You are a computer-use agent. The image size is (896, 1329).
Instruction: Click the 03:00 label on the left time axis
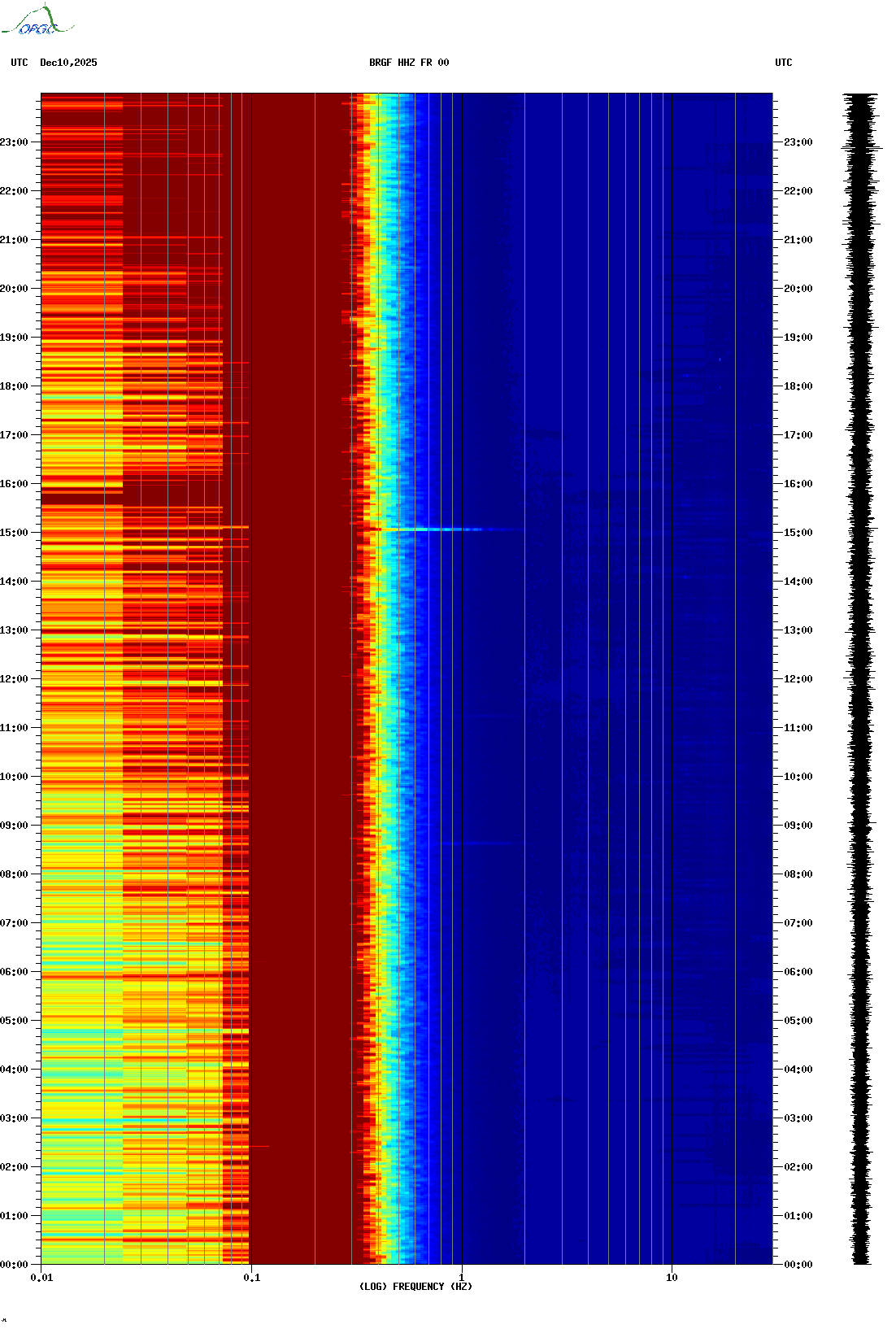click(14, 1118)
